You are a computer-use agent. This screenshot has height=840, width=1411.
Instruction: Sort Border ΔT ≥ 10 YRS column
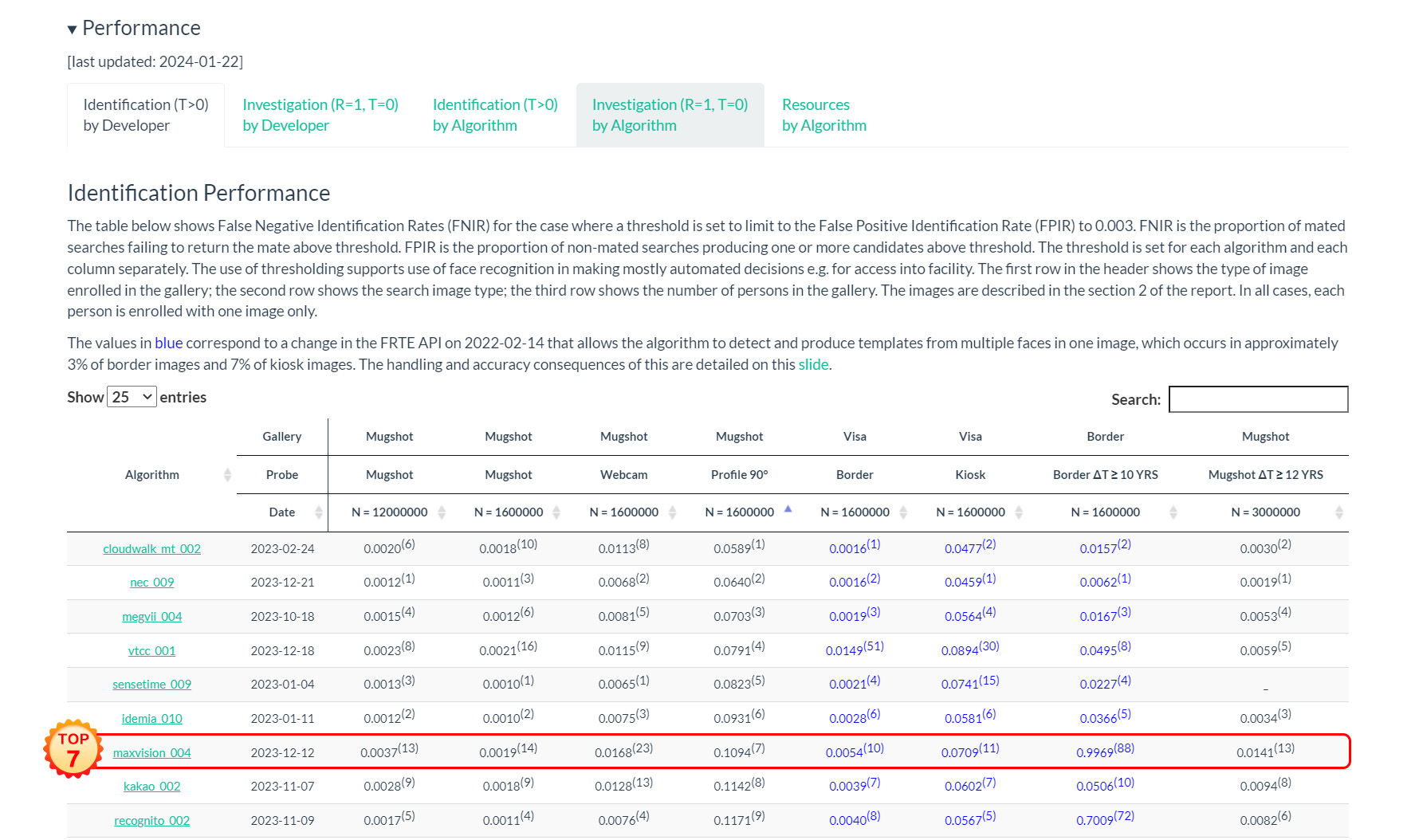pyautogui.click(x=1173, y=512)
